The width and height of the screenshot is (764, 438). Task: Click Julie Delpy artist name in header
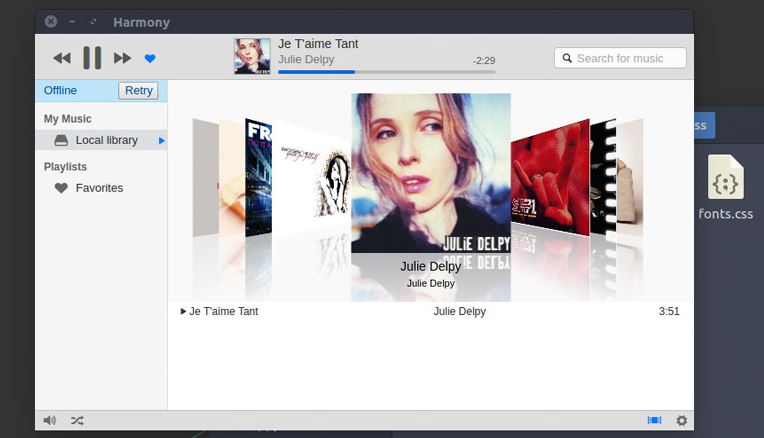tap(306, 59)
